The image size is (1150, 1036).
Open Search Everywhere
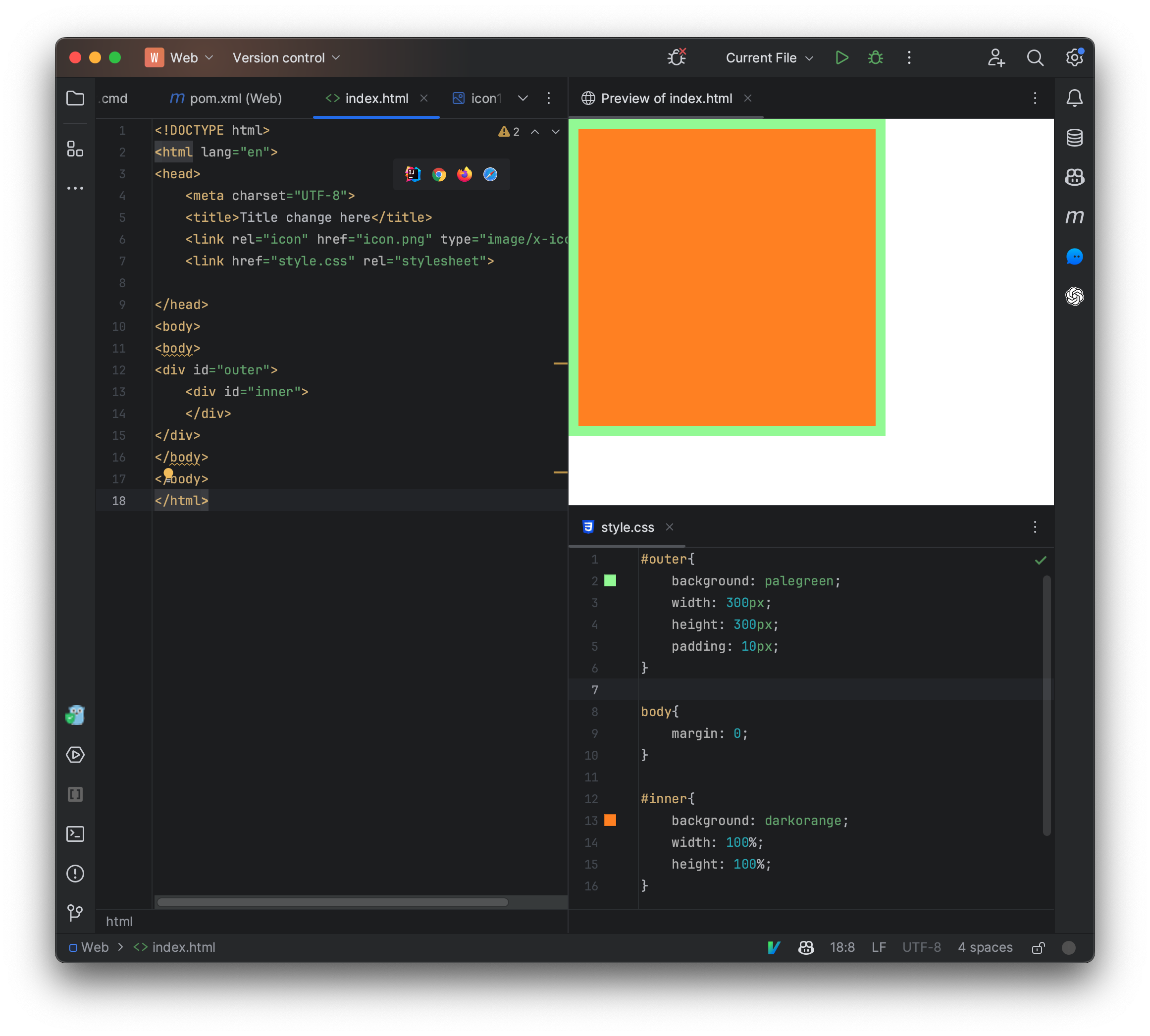pyautogui.click(x=1035, y=57)
